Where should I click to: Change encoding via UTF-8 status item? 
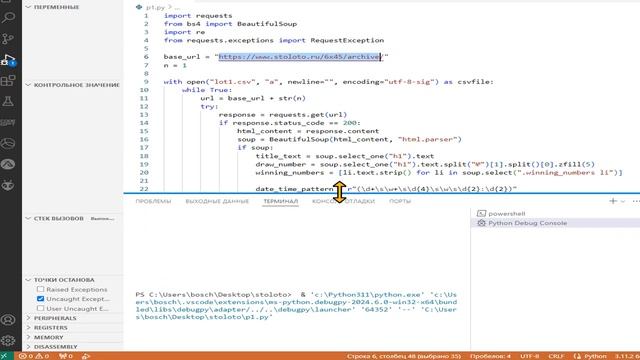pos(529,356)
